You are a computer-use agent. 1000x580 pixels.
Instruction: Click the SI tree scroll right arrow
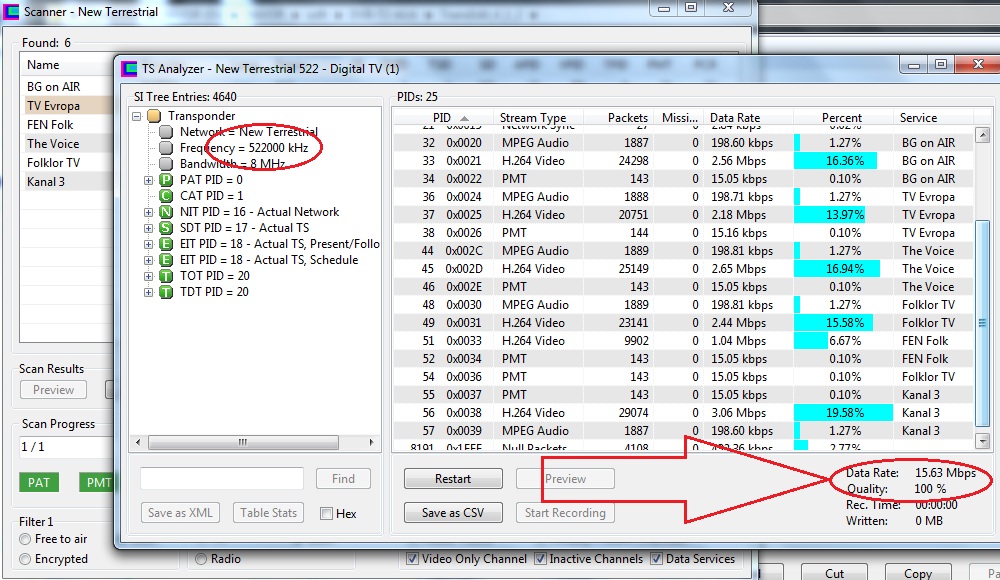pyautogui.click(x=371, y=442)
